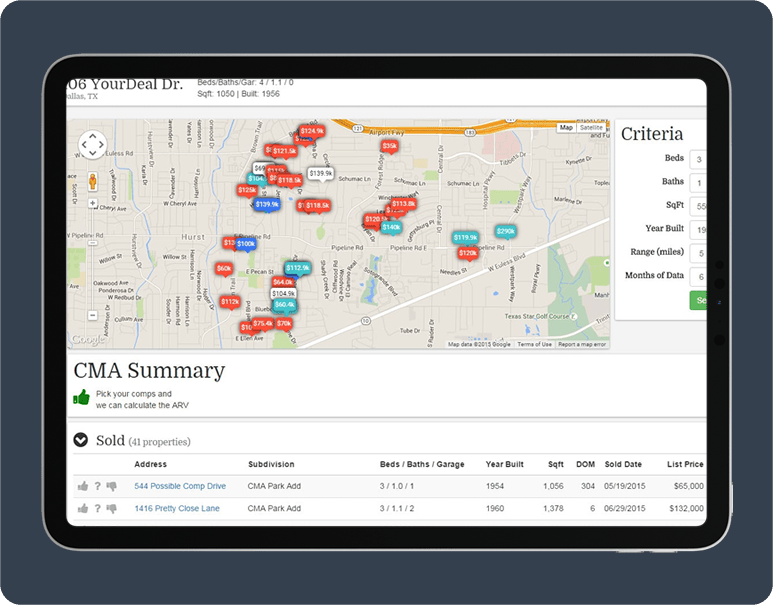Click the map pan control
The height and width of the screenshot is (605, 773).
[x=92, y=145]
